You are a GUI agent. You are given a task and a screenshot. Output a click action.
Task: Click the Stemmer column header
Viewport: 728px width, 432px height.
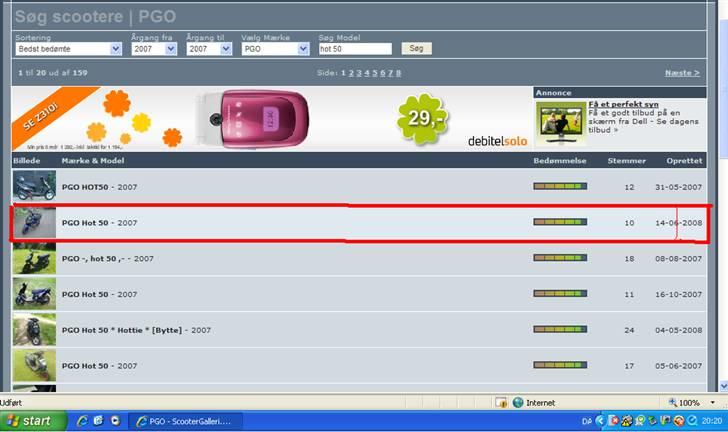[x=626, y=161]
